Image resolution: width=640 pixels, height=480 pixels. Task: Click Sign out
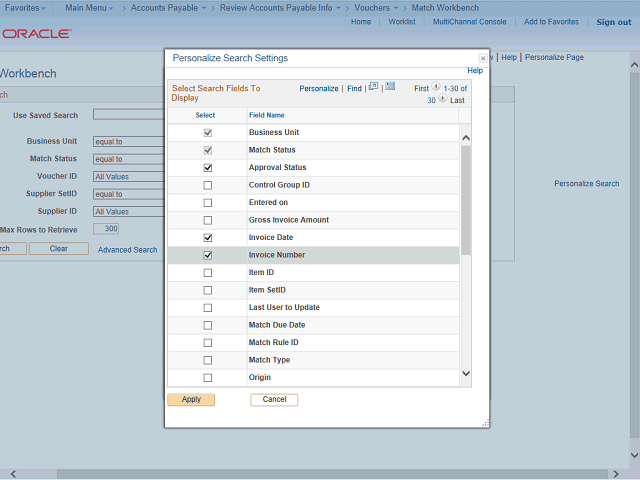tap(613, 22)
